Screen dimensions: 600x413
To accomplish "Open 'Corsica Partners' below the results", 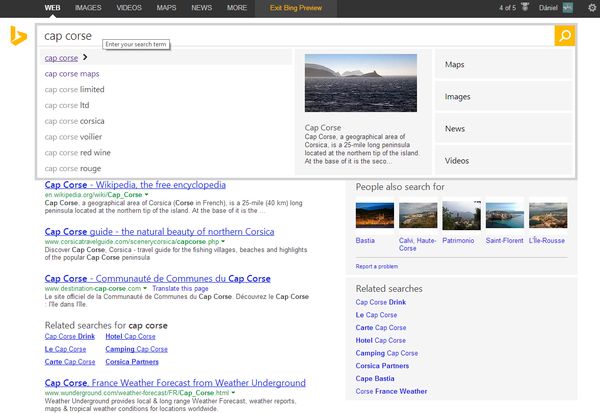I will pyautogui.click(x=132, y=362).
